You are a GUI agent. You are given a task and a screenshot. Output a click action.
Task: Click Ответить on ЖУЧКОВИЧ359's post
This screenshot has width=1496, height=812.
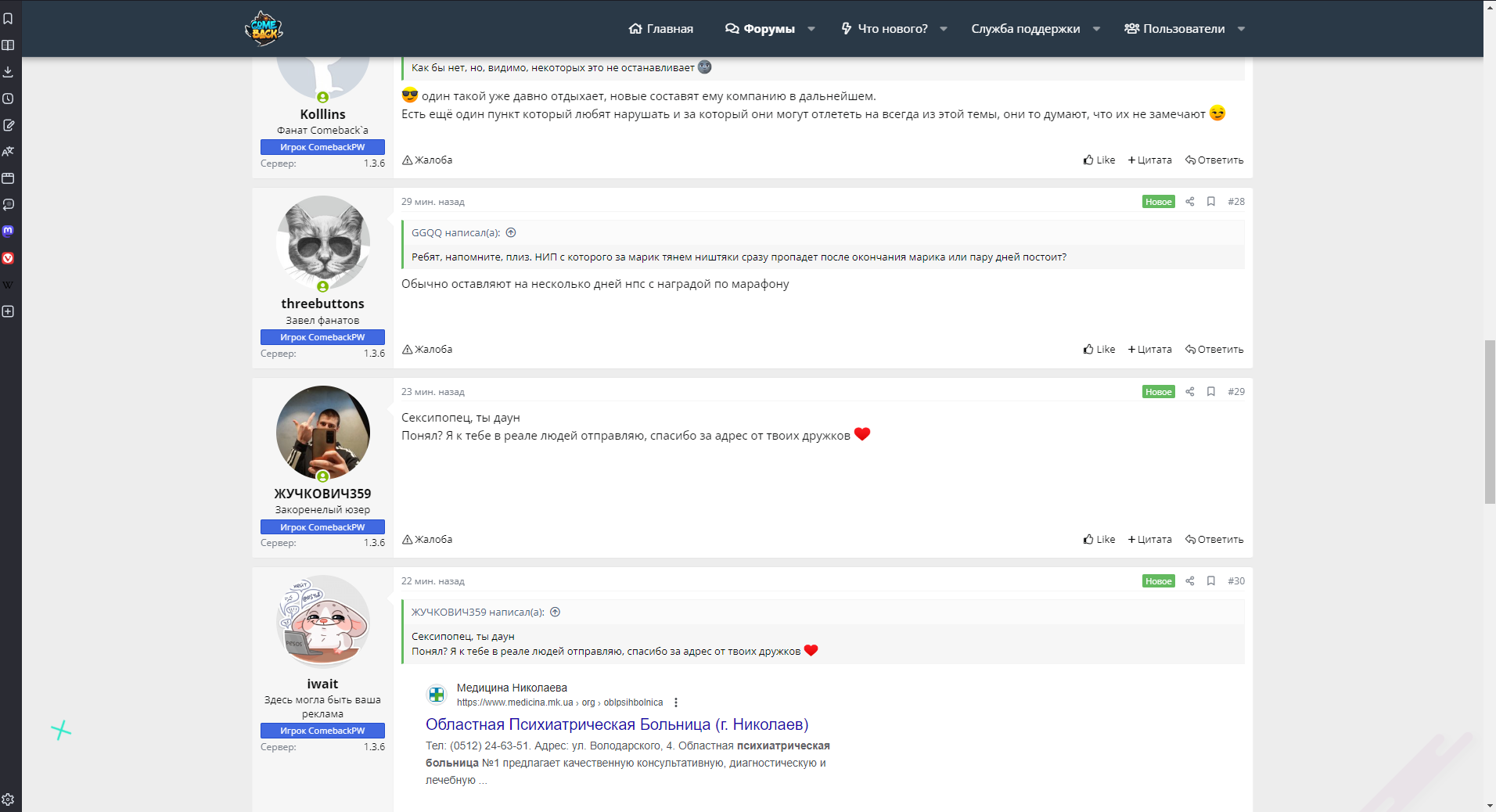click(x=1214, y=540)
